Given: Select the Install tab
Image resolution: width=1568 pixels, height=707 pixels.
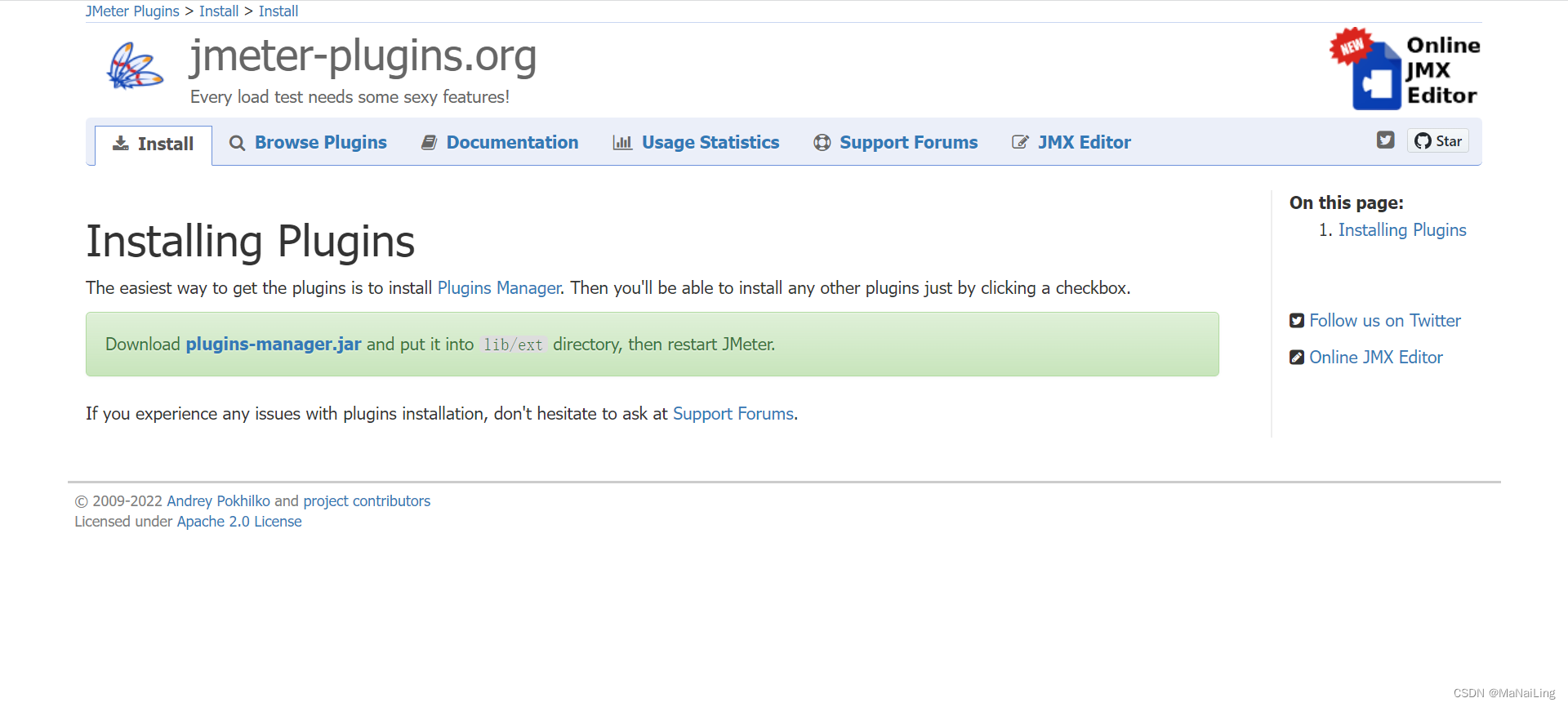Looking at the screenshot, I should click(154, 145).
